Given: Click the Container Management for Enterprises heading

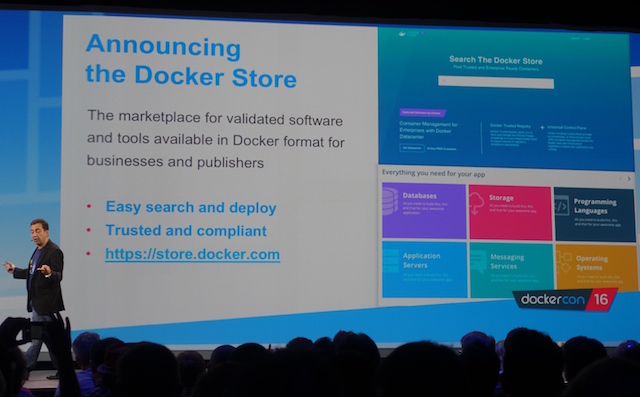Looking at the screenshot, I should 429,130.
